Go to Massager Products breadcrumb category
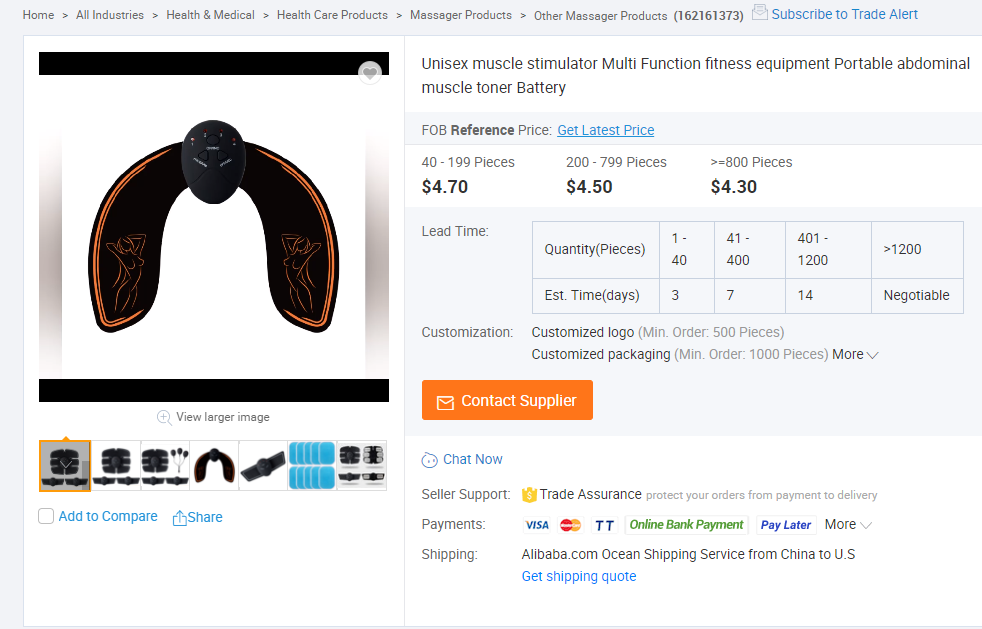Viewport: 982px width, 629px height. (461, 15)
